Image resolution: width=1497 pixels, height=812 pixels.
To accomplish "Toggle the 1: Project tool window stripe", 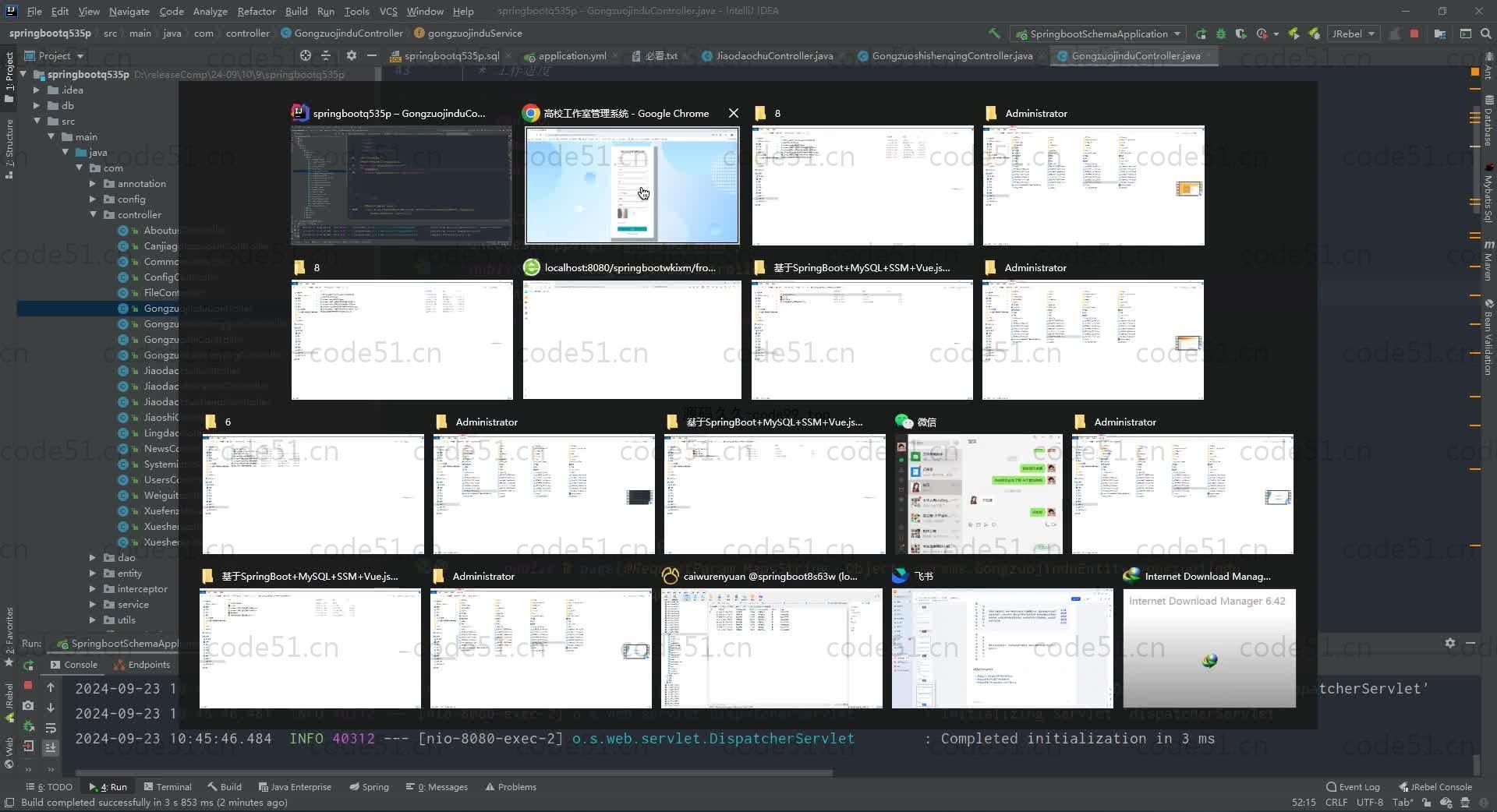I will tap(9, 77).
